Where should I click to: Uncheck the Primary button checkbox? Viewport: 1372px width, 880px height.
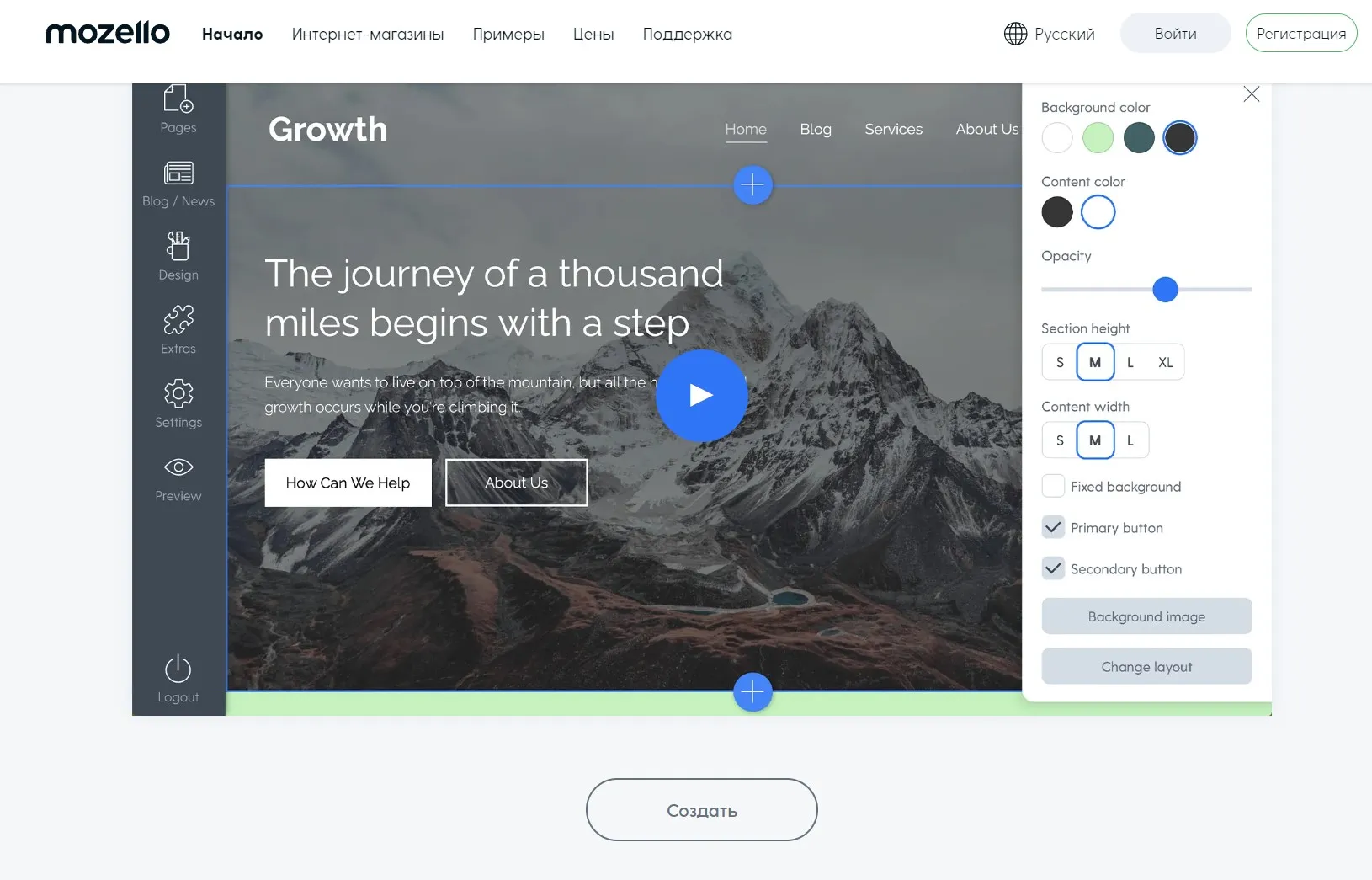(1053, 527)
